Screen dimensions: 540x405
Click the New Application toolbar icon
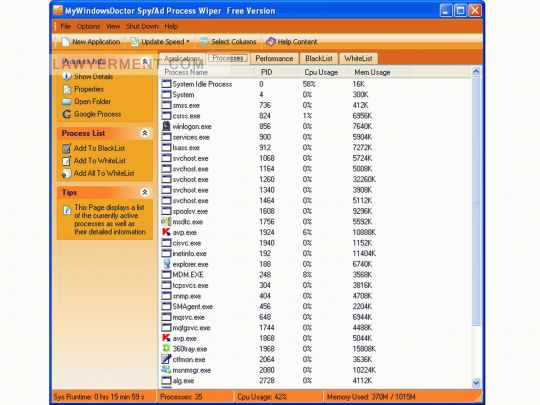tap(65, 42)
